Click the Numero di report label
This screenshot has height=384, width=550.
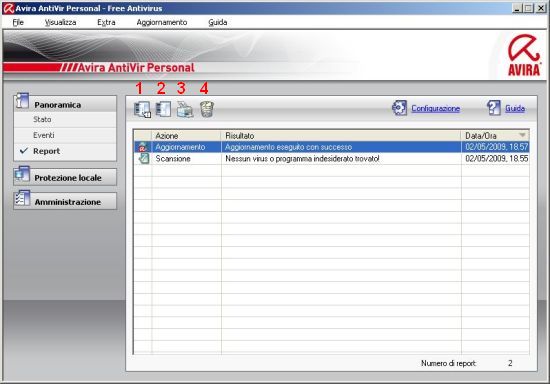click(x=448, y=363)
